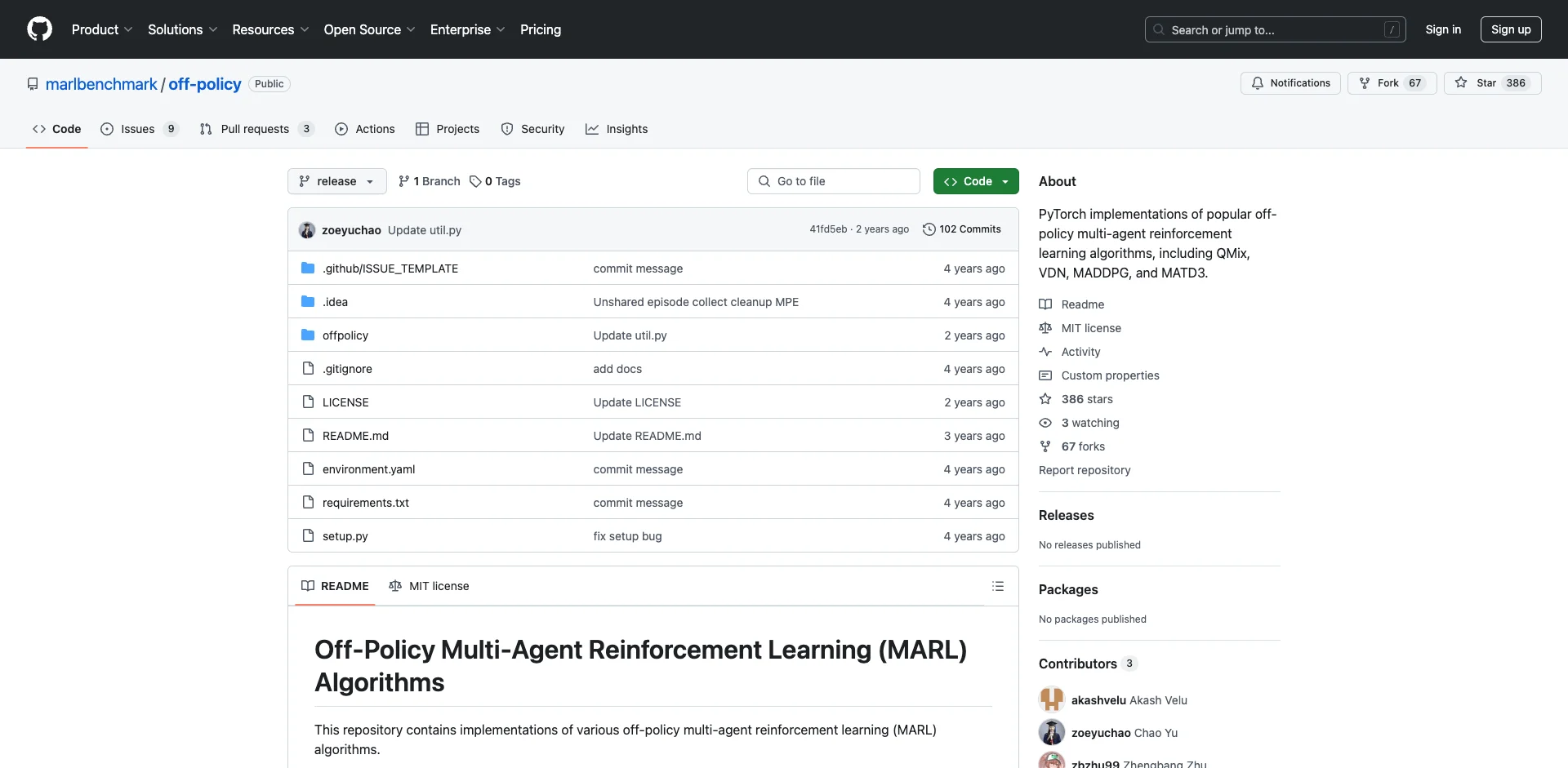Viewport: 1568px width, 768px height.
Task: Select the README tab in file viewer
Action: [335, 586]
